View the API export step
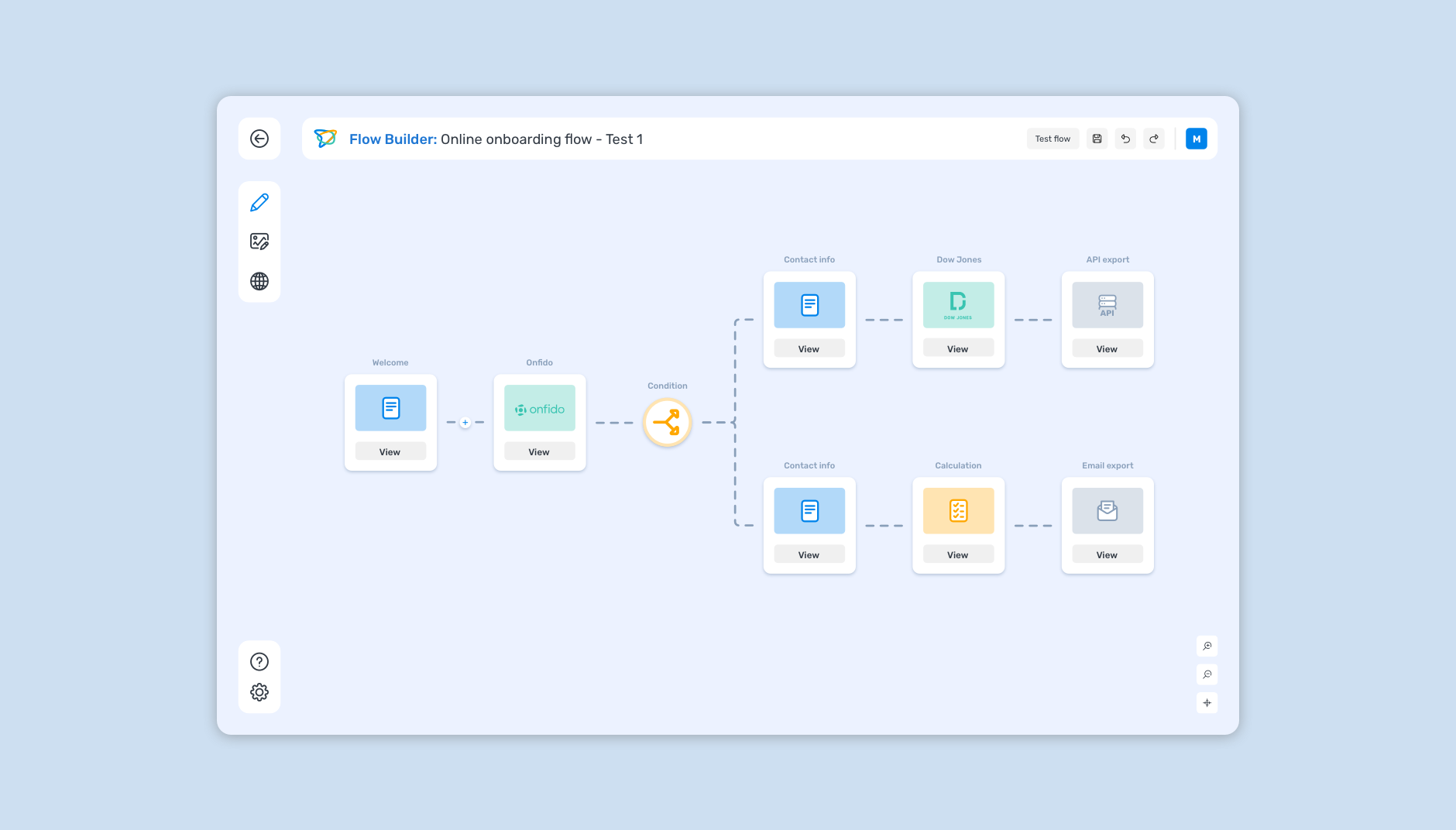The height and width of the screenshot is (830, 1456). coord(1107,348)
